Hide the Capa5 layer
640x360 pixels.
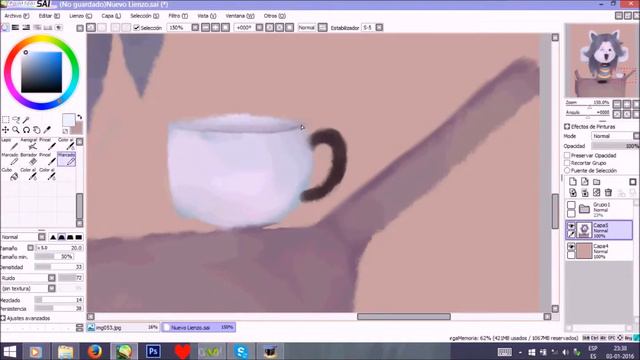[571, 226]
